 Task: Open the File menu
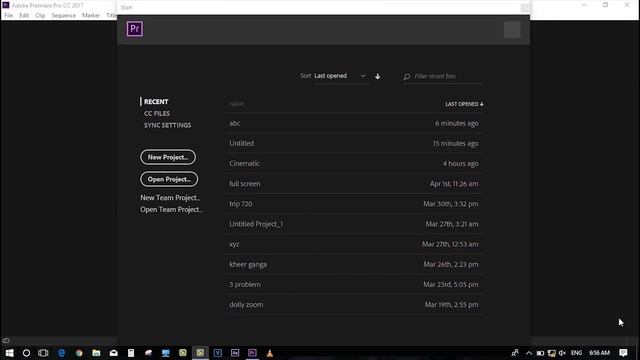point(9,15)
